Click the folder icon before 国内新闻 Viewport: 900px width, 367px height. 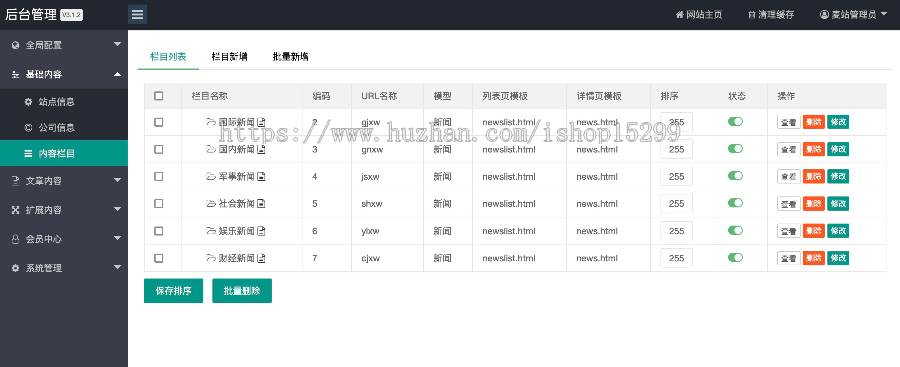211,149
